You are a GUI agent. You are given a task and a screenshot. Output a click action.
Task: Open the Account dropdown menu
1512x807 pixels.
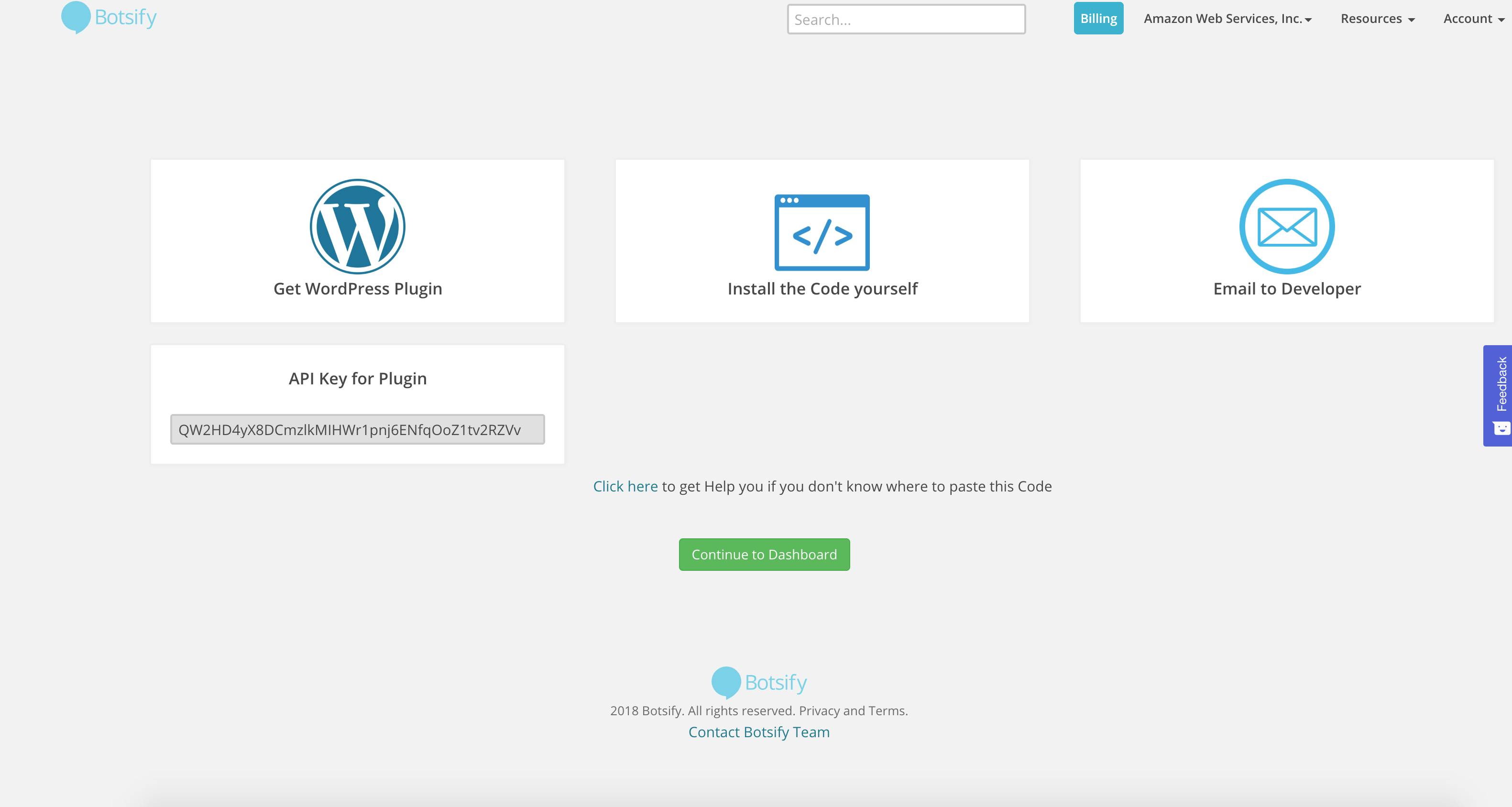coord(1473,19)
